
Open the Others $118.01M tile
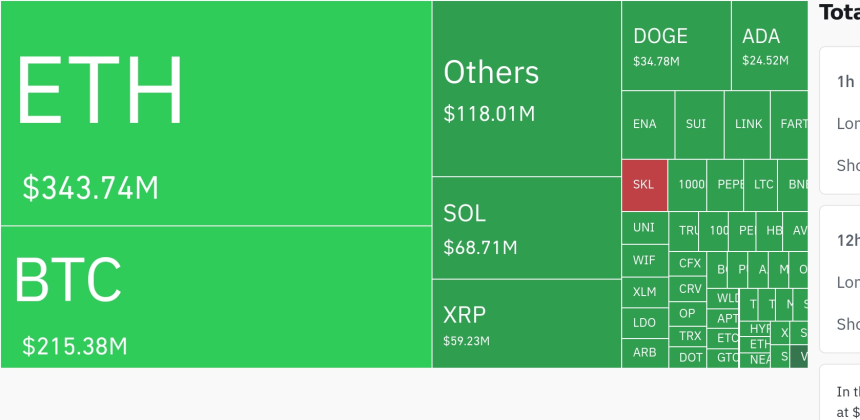[526, 89]
